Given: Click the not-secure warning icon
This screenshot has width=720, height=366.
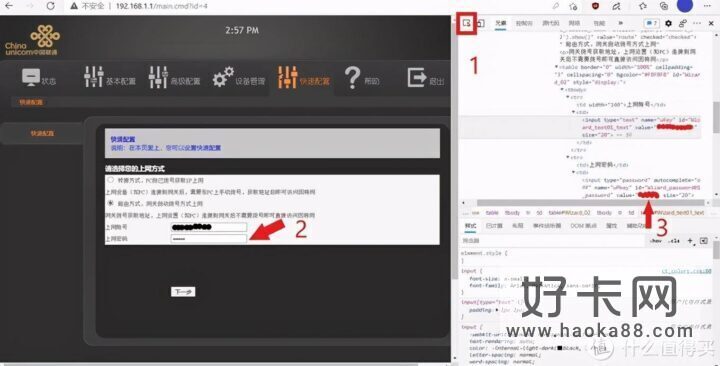Looking at the screenshot, I should click(73, 6).
